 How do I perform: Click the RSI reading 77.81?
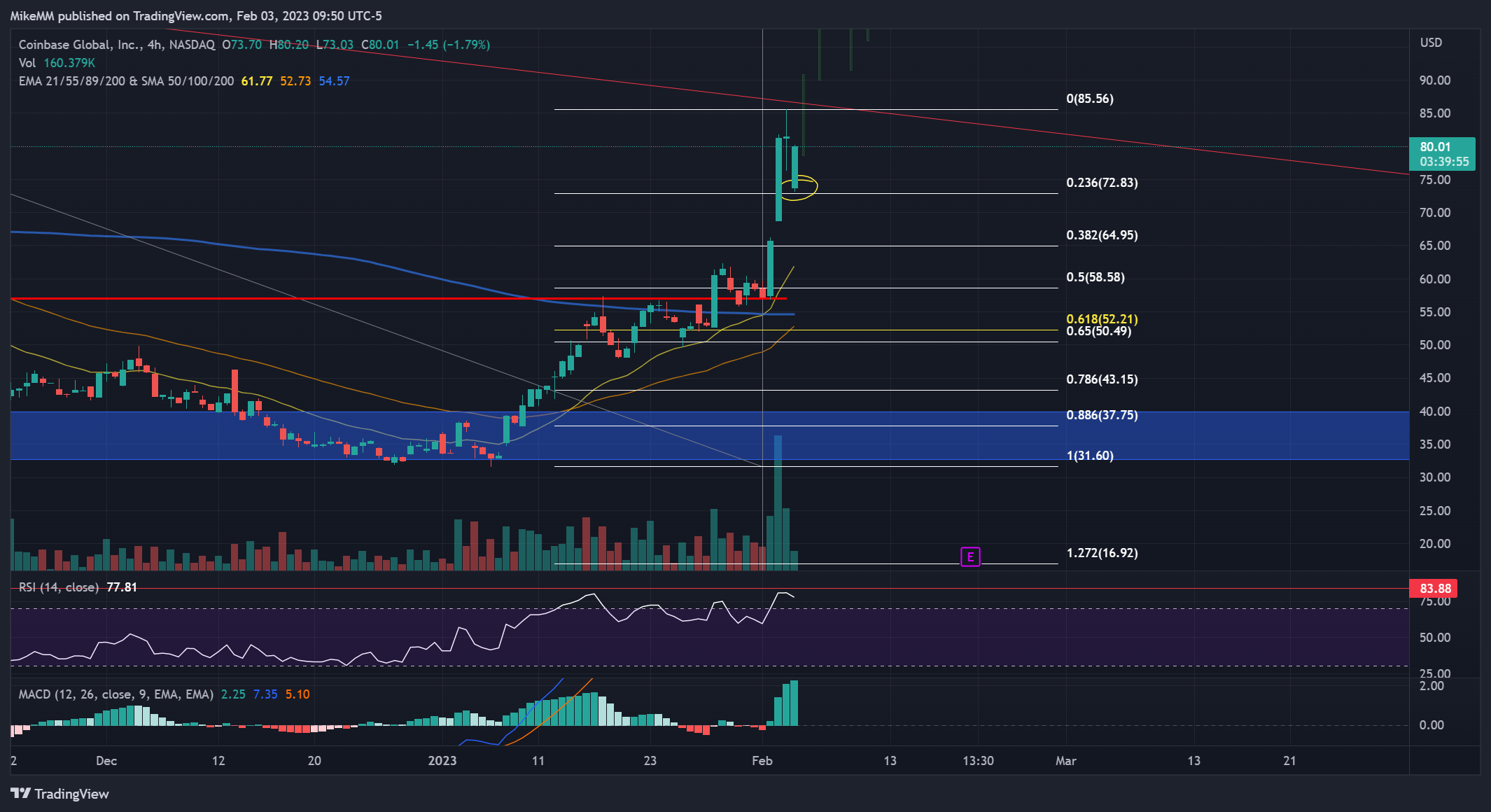(x=122, y=587)
